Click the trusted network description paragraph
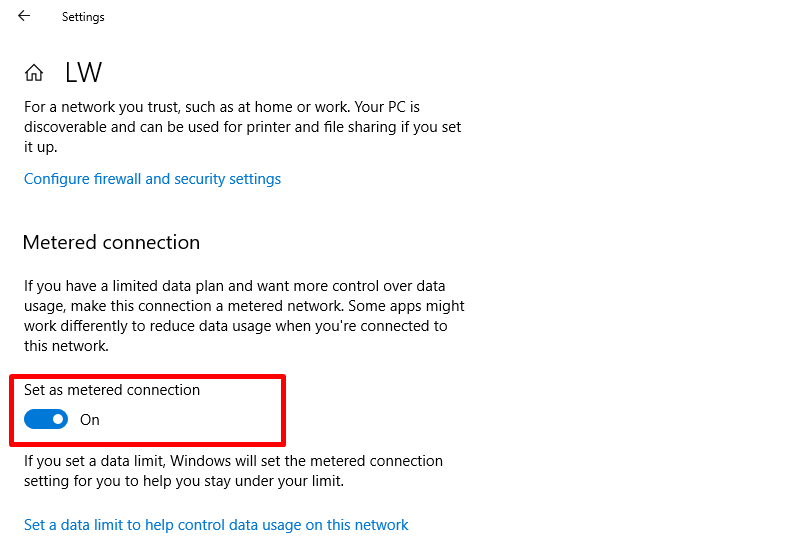This screenshot has width=790, height=551. pyautogui.click(x=242, y=127)
